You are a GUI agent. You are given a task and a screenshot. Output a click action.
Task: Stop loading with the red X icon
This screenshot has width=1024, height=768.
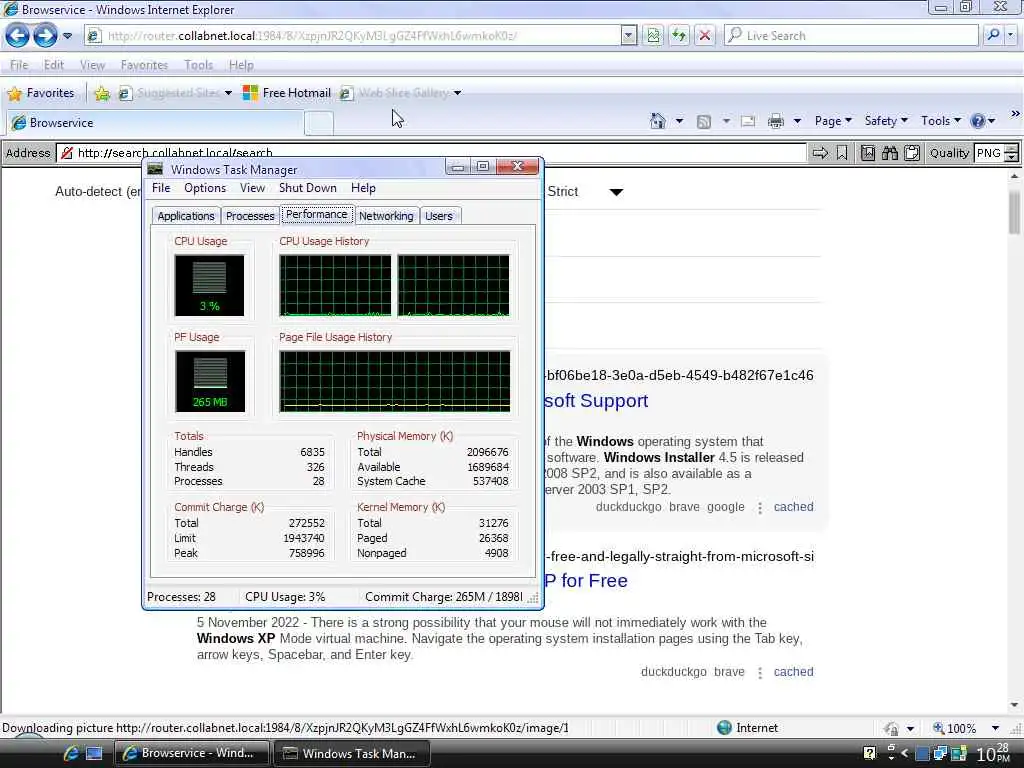pyautogui.click(x=704, y=35)
